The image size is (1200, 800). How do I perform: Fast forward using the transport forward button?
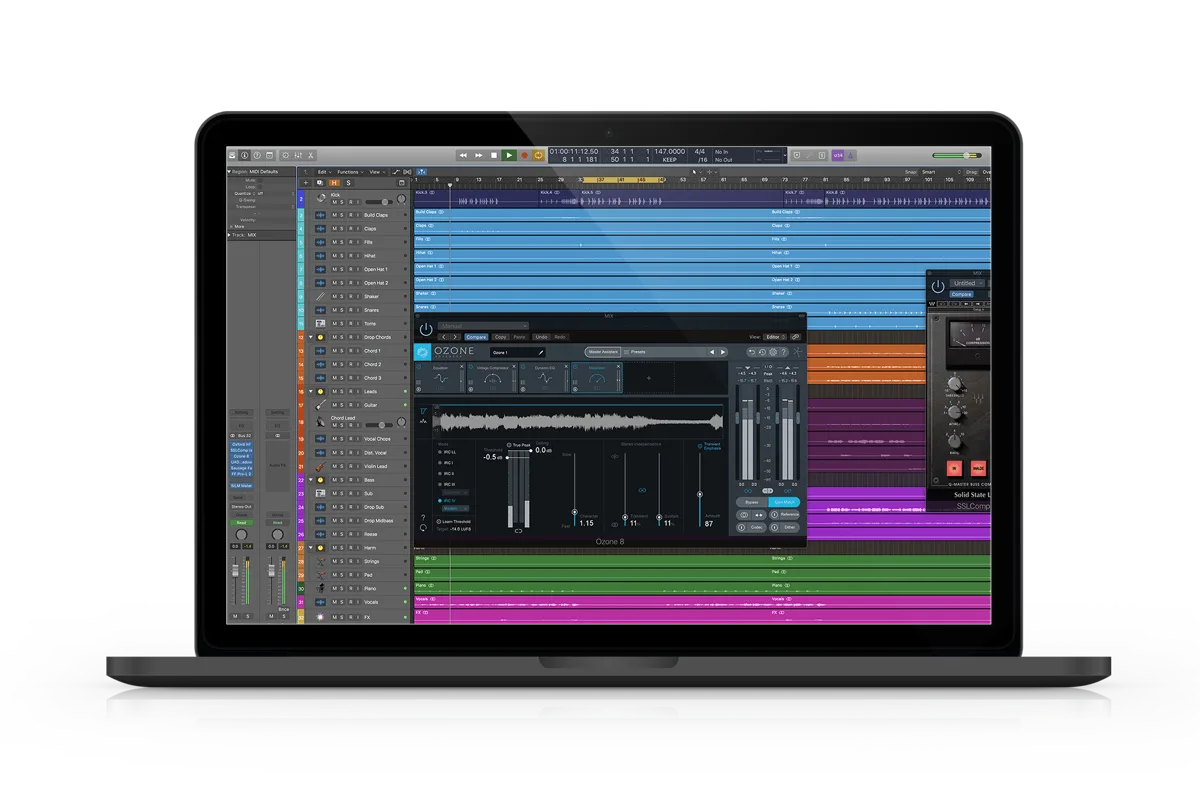(x=478, y=155)
